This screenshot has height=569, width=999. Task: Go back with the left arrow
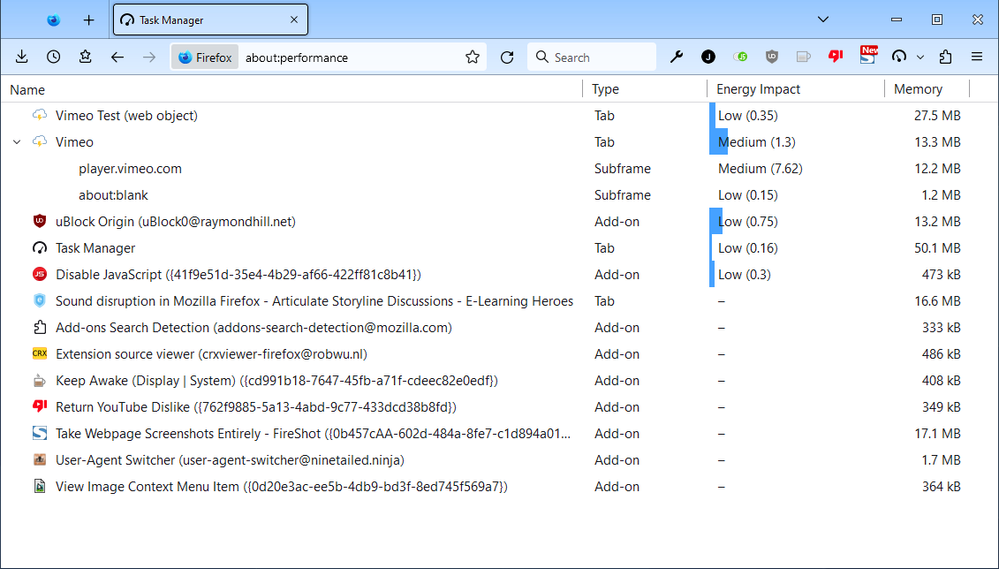click(117, 57)
